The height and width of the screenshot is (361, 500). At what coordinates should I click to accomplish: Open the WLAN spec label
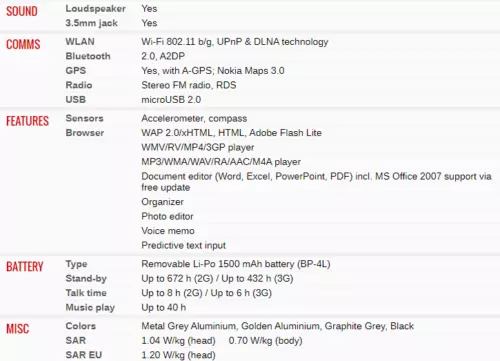(x=80, y=42)
